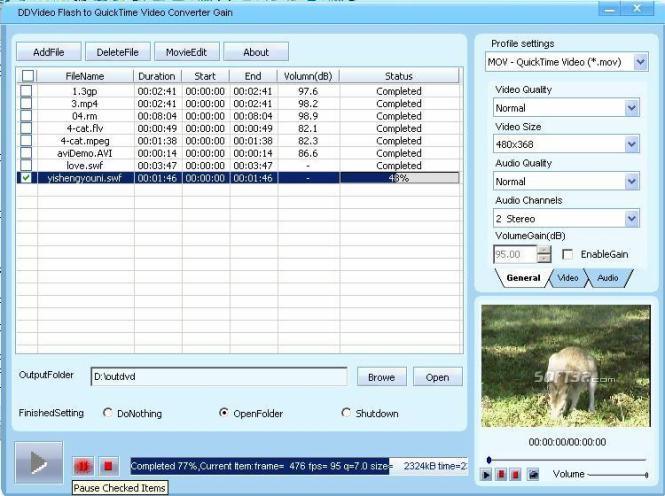Sort by the Volumn(dB) column header

(x=308, y=76)
